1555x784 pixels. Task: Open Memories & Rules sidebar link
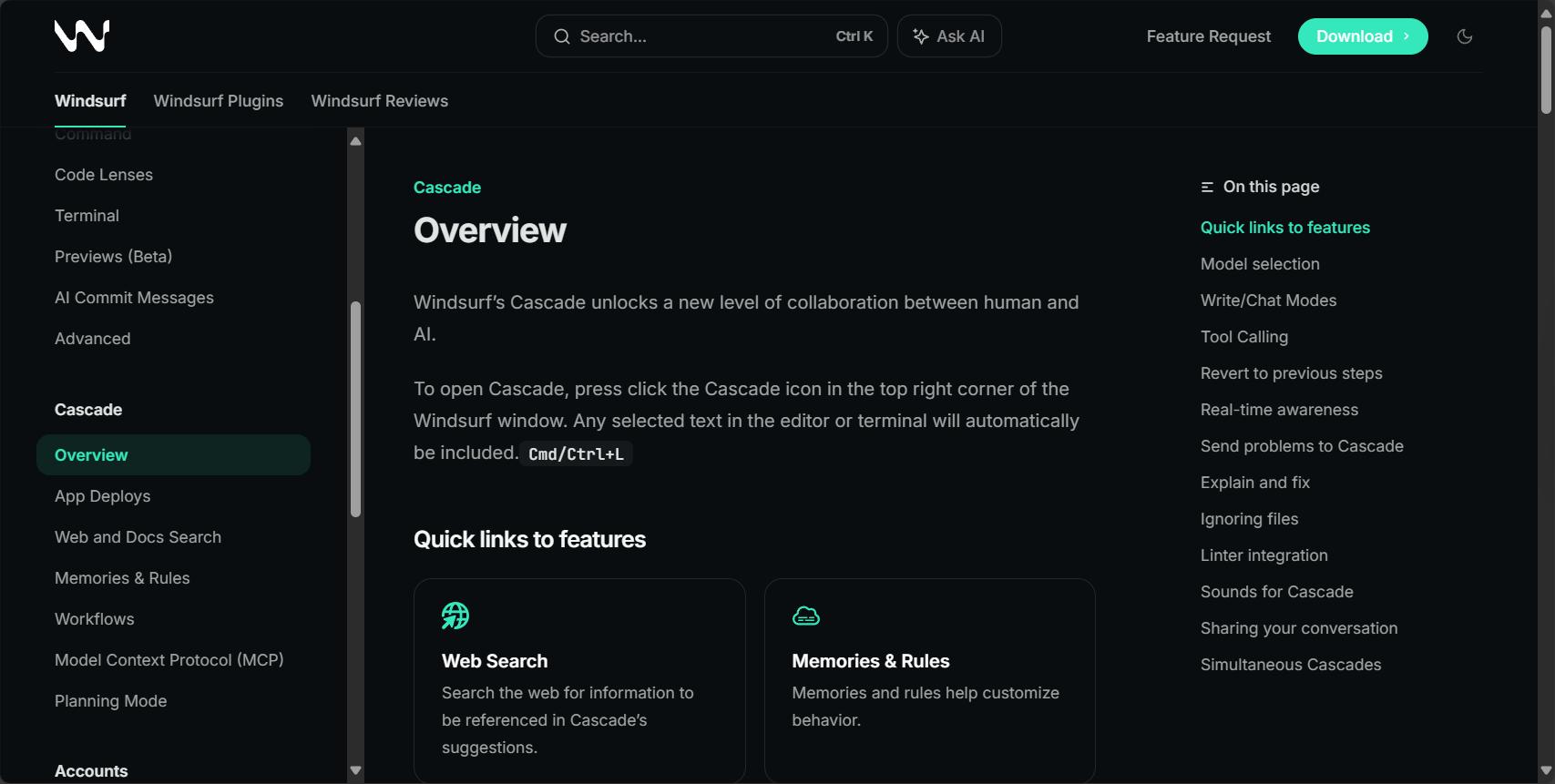(x=122, y=578)
